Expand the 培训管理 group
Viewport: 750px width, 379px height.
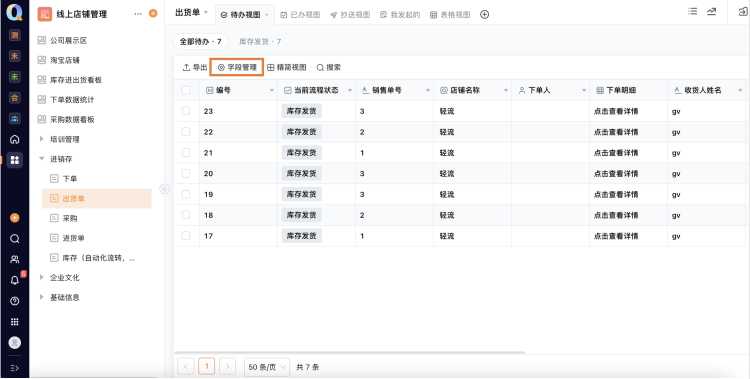pos(42,139)
